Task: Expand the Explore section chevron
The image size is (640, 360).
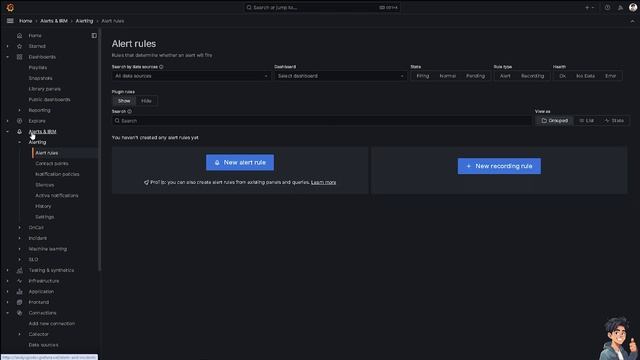Action: 7,121
